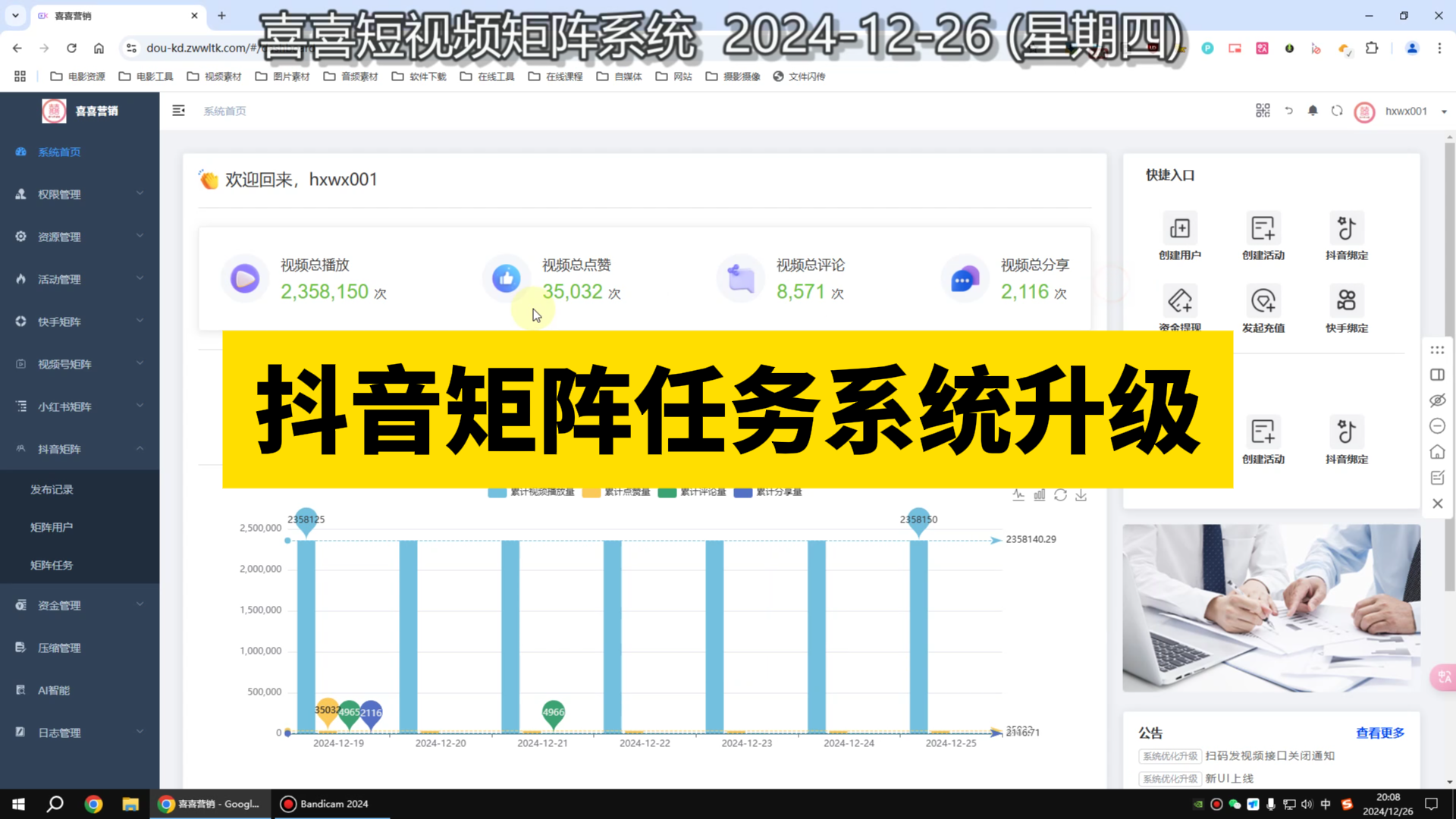Close the floating toolbar with X icon
The image size is (1456, 819).
coord(1437,504)
